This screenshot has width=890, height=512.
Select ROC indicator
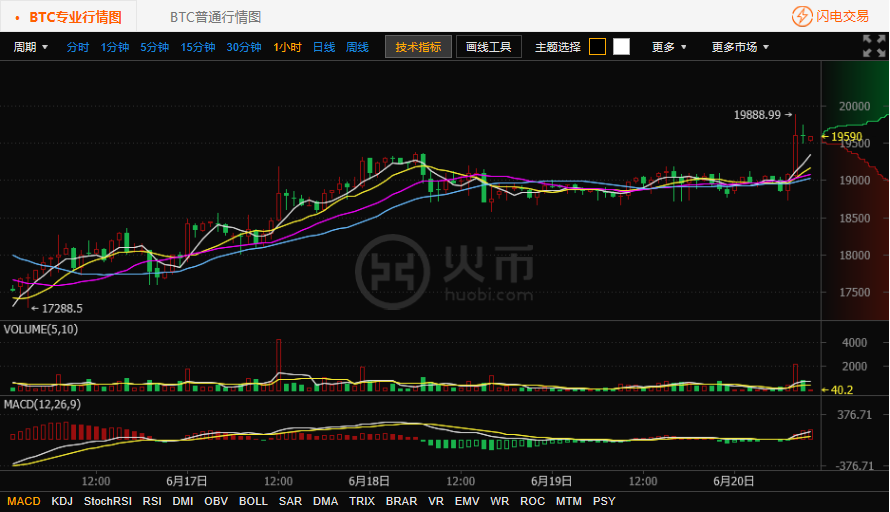[x=532, y=501]
